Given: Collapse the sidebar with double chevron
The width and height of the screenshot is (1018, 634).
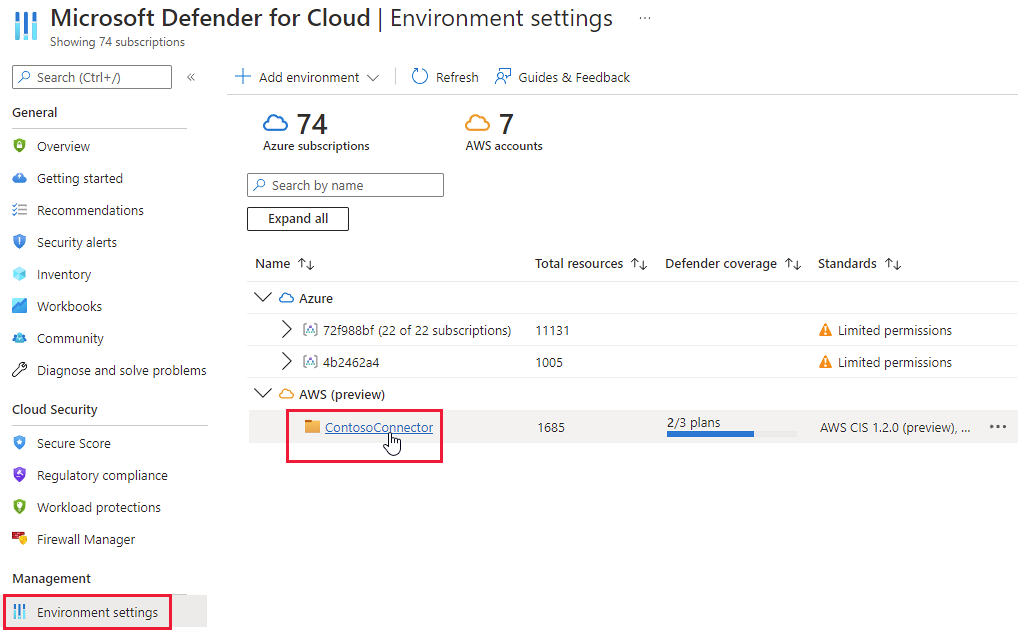Looking at the screenshot, I should (191, 77).
